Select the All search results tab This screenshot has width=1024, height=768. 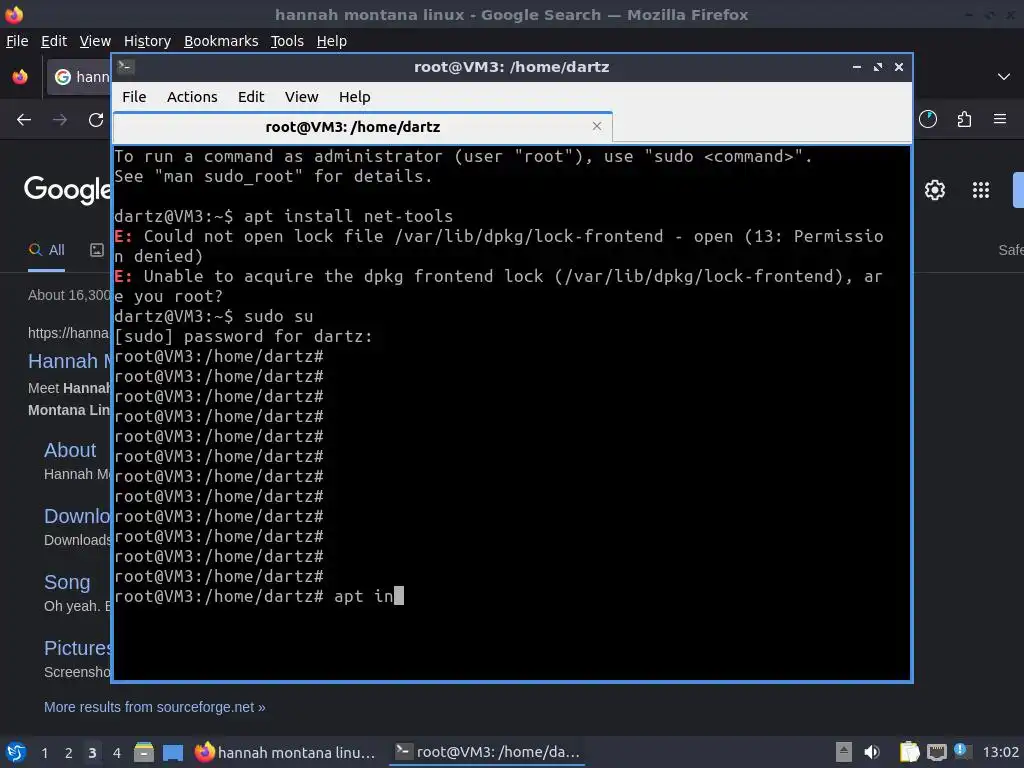point(47,250)
